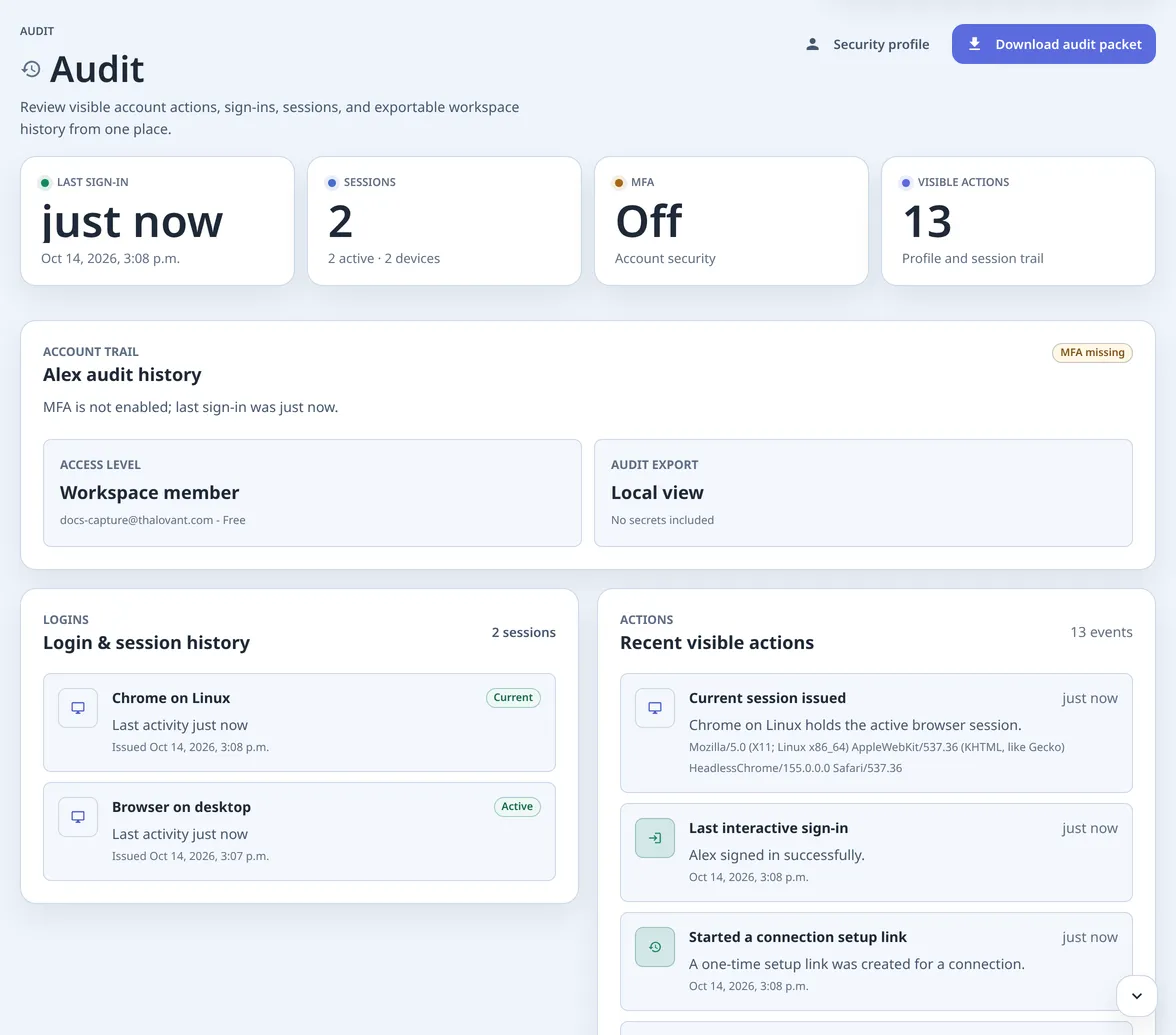Click the Browser on desktop session title
This screenshot has height=1035, width=1176.
pos(182,807)
